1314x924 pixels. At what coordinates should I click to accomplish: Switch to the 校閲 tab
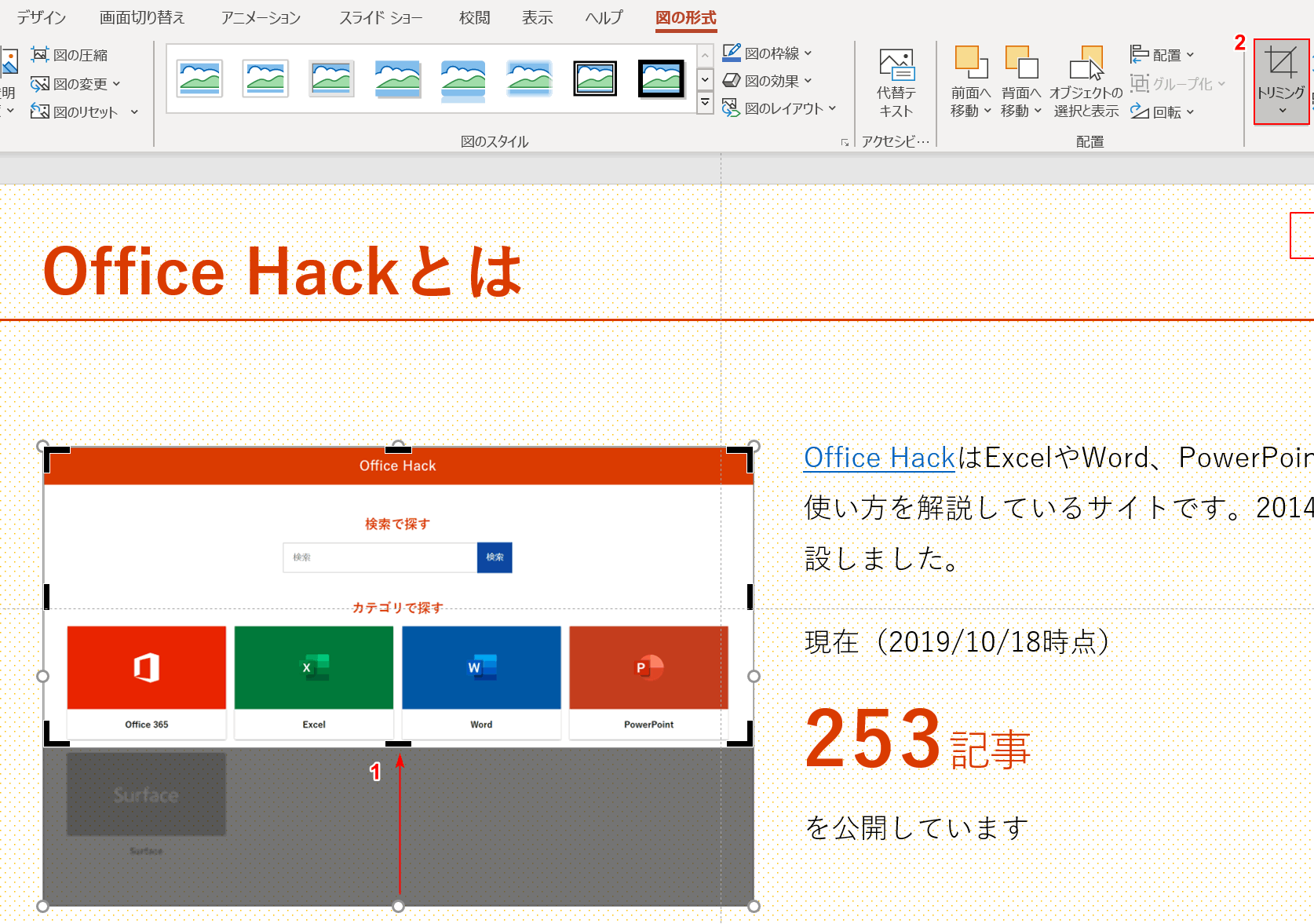[x=475, y=17]
